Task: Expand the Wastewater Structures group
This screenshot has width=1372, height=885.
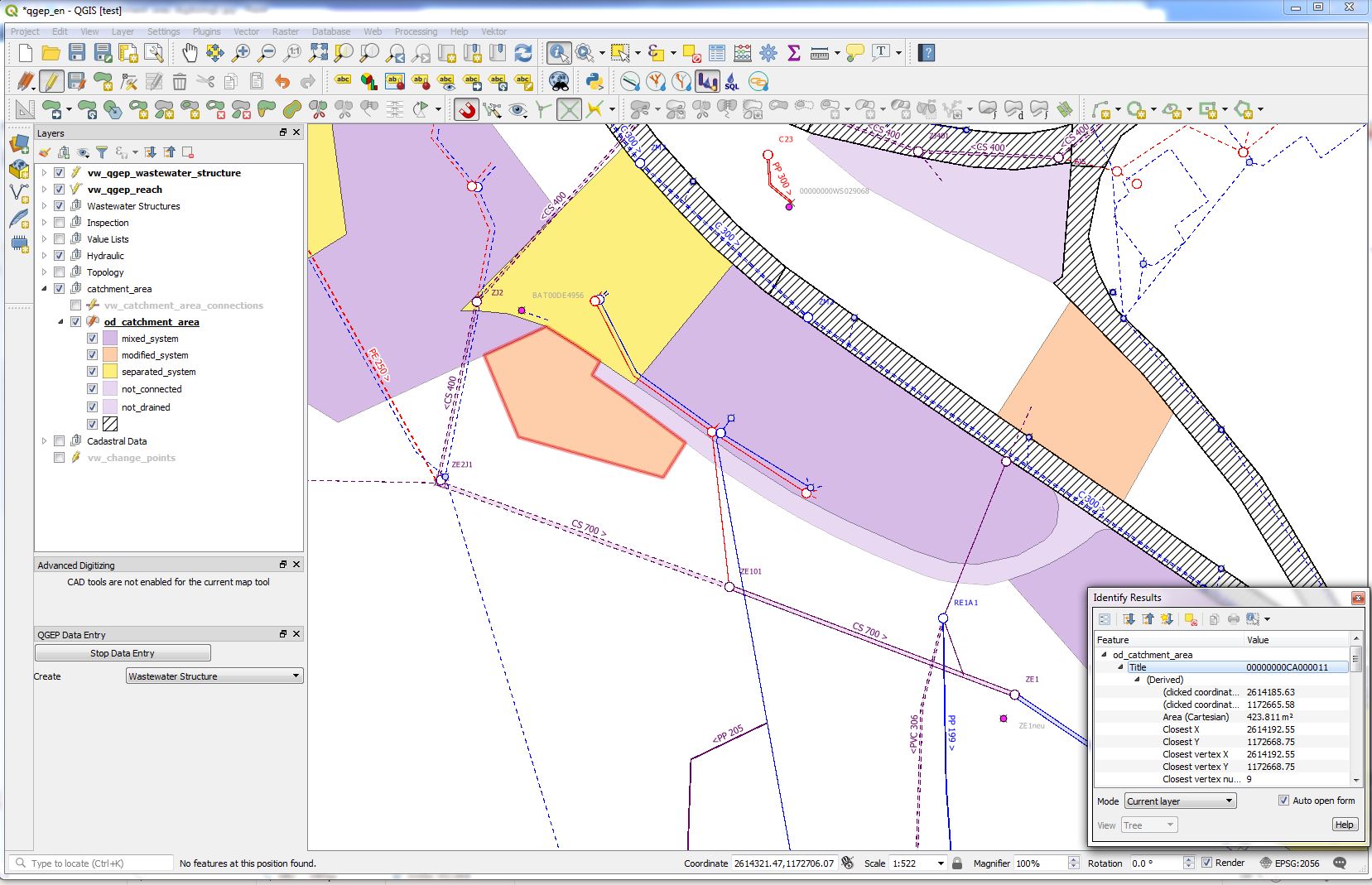Action: [44, 206]
